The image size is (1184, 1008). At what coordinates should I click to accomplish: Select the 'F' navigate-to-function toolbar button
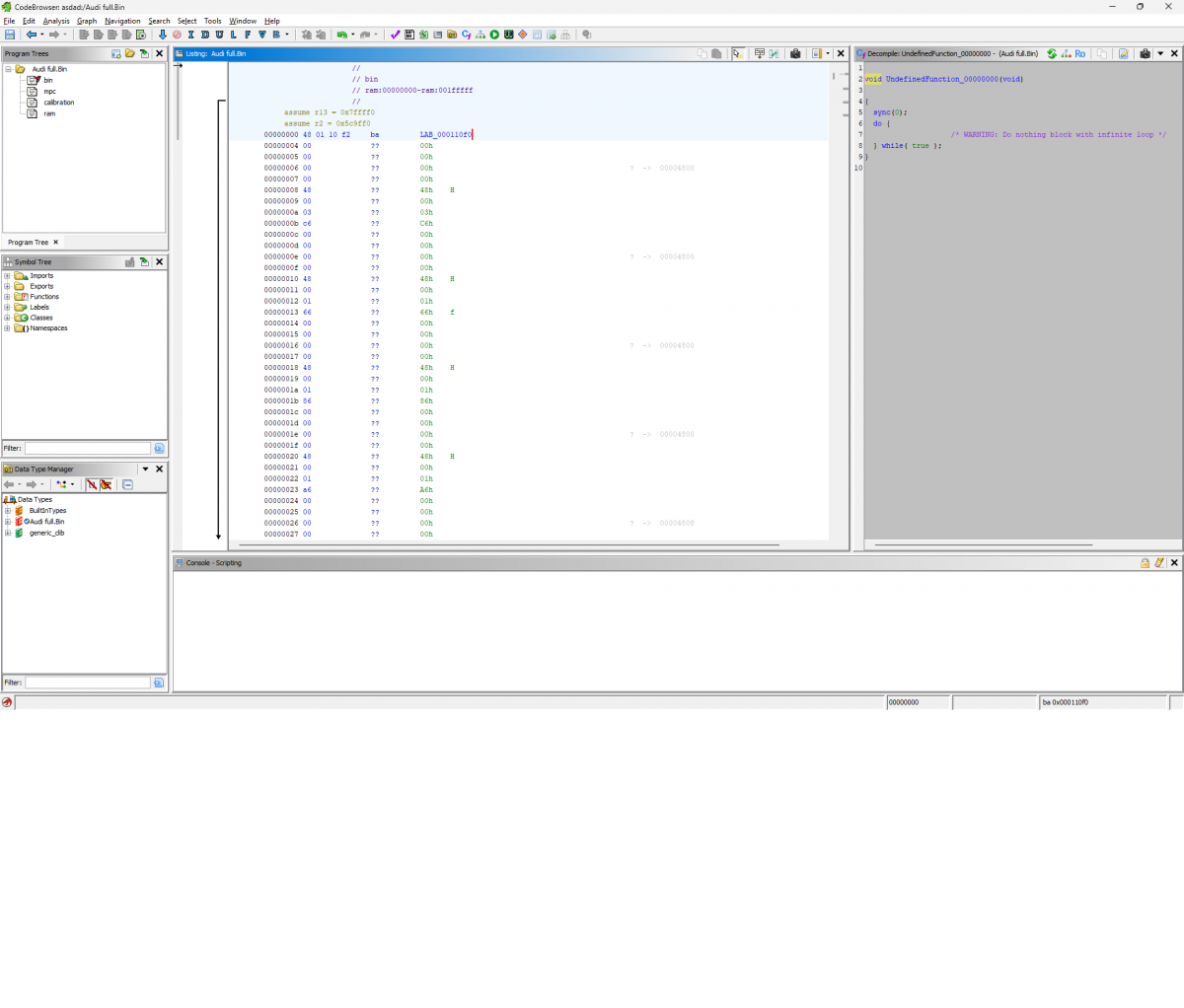[x=248, y=35]
